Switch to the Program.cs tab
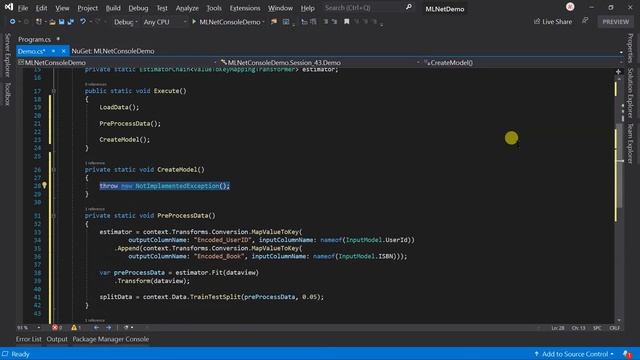Image resolution: width=640 pixels, height=360 pixels. (34, 39)
